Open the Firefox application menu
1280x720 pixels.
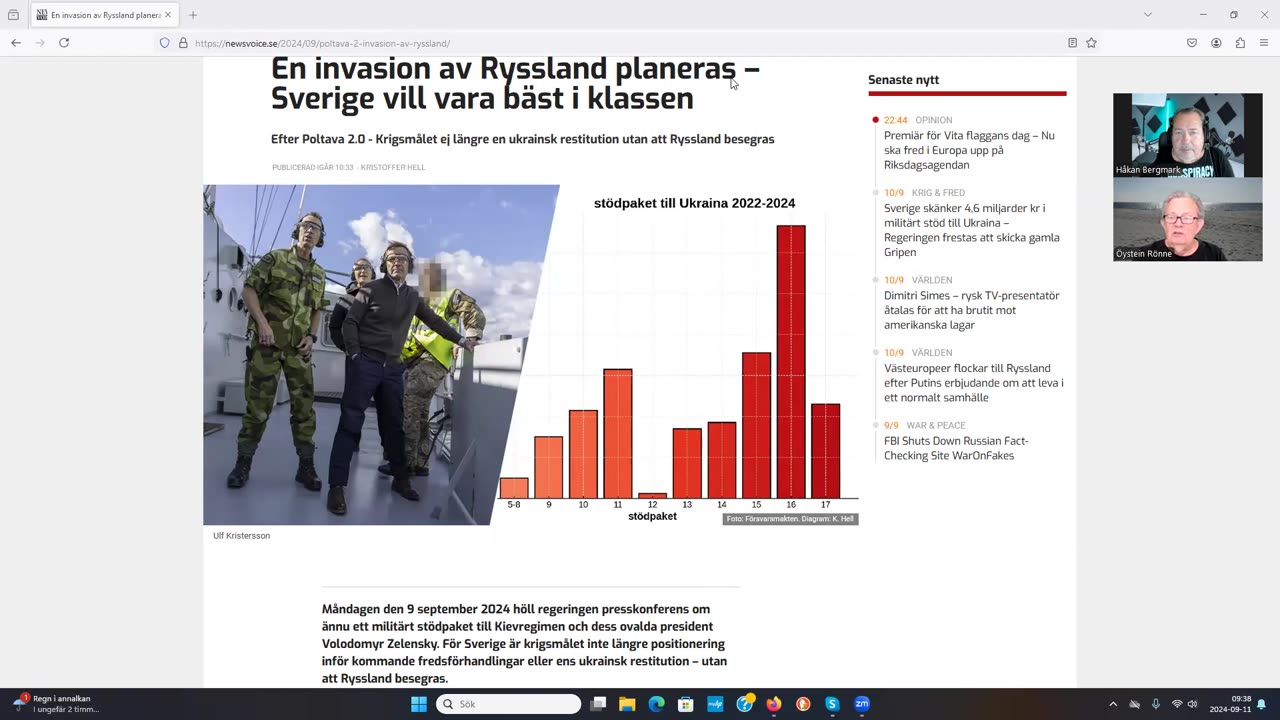(1264, 43)
